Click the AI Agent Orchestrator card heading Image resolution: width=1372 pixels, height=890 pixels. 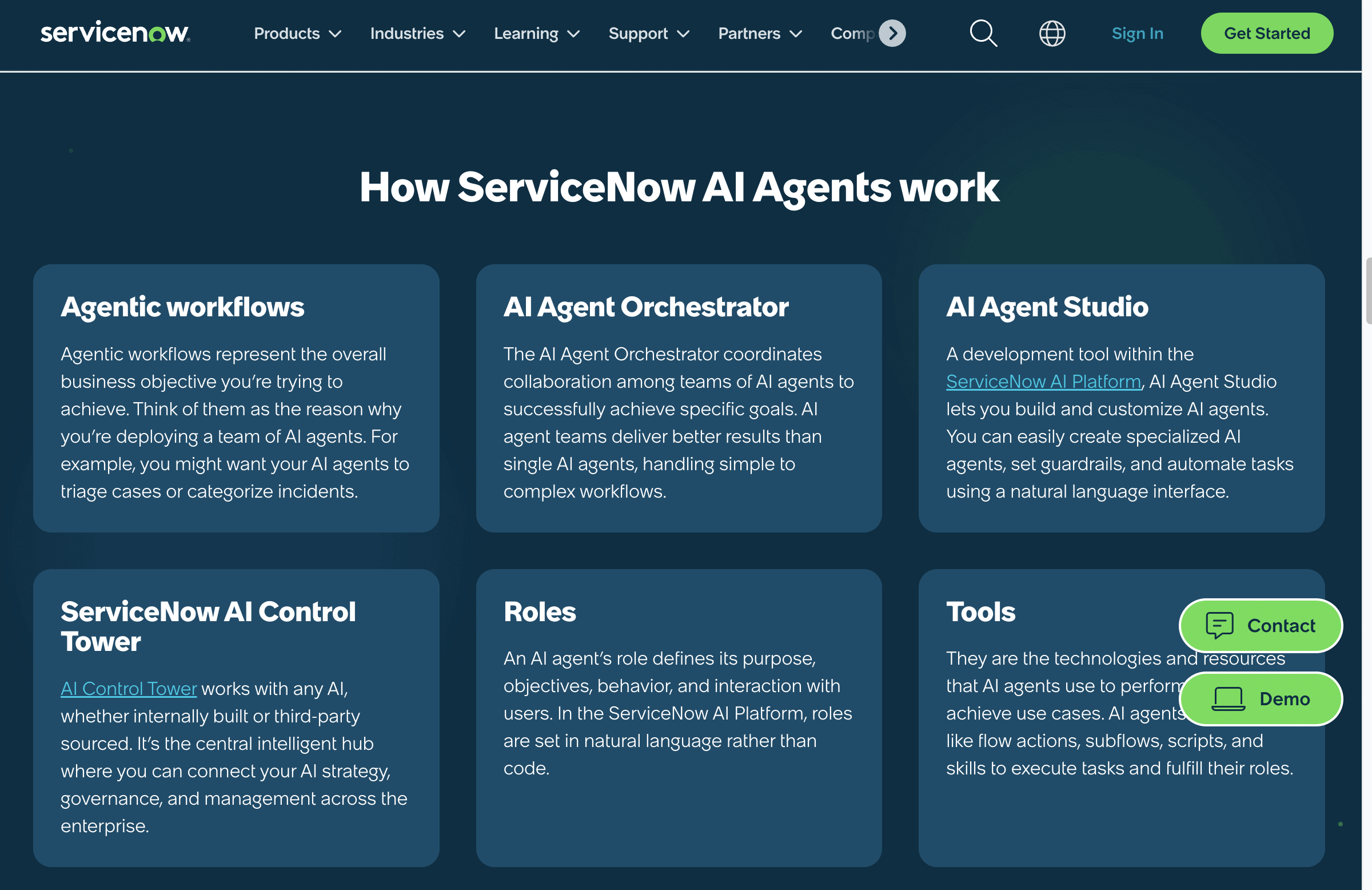(x=645, y=306)
